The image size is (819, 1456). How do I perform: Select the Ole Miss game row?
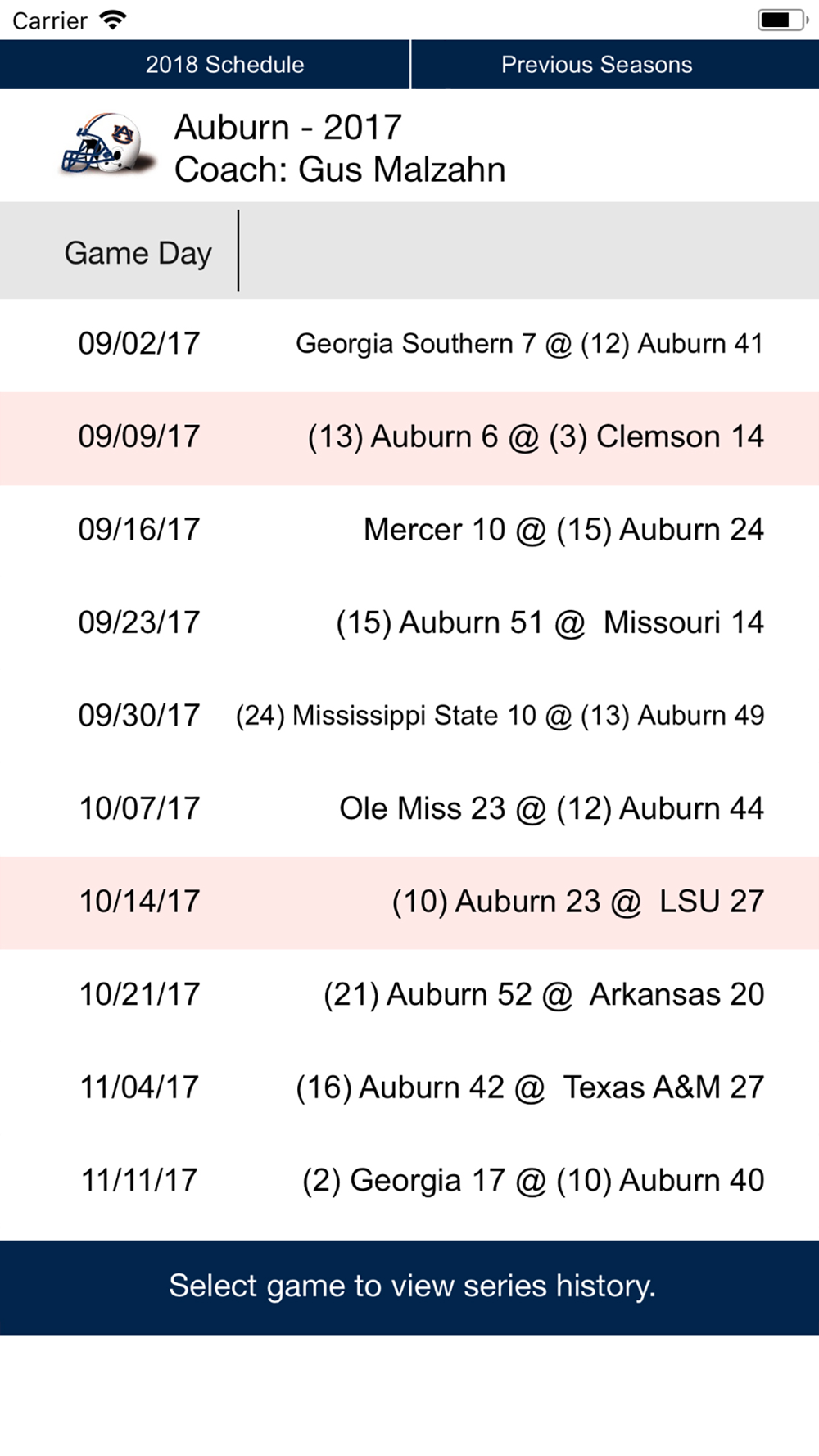pos(409,810)
